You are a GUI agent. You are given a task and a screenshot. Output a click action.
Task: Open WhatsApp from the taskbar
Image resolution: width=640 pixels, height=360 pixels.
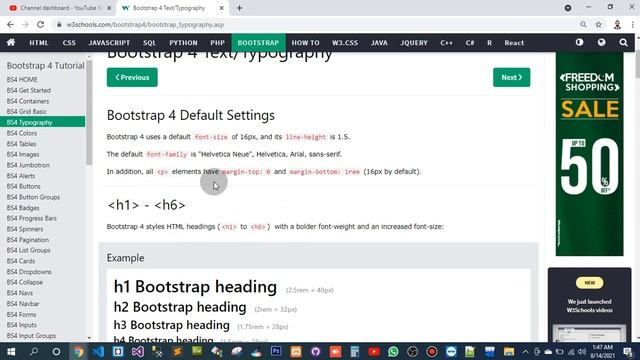click(x=393, y=351)
